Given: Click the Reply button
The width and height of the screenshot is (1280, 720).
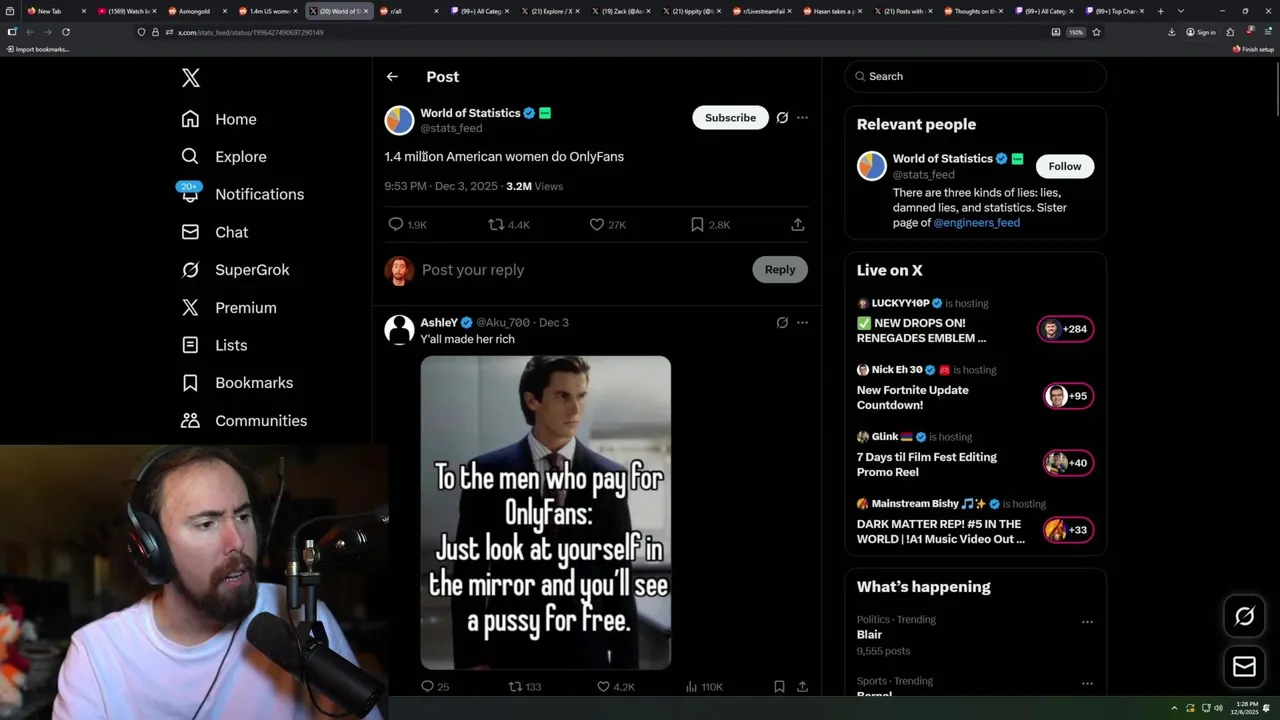Looking at the screenshot, I should 780,270.
